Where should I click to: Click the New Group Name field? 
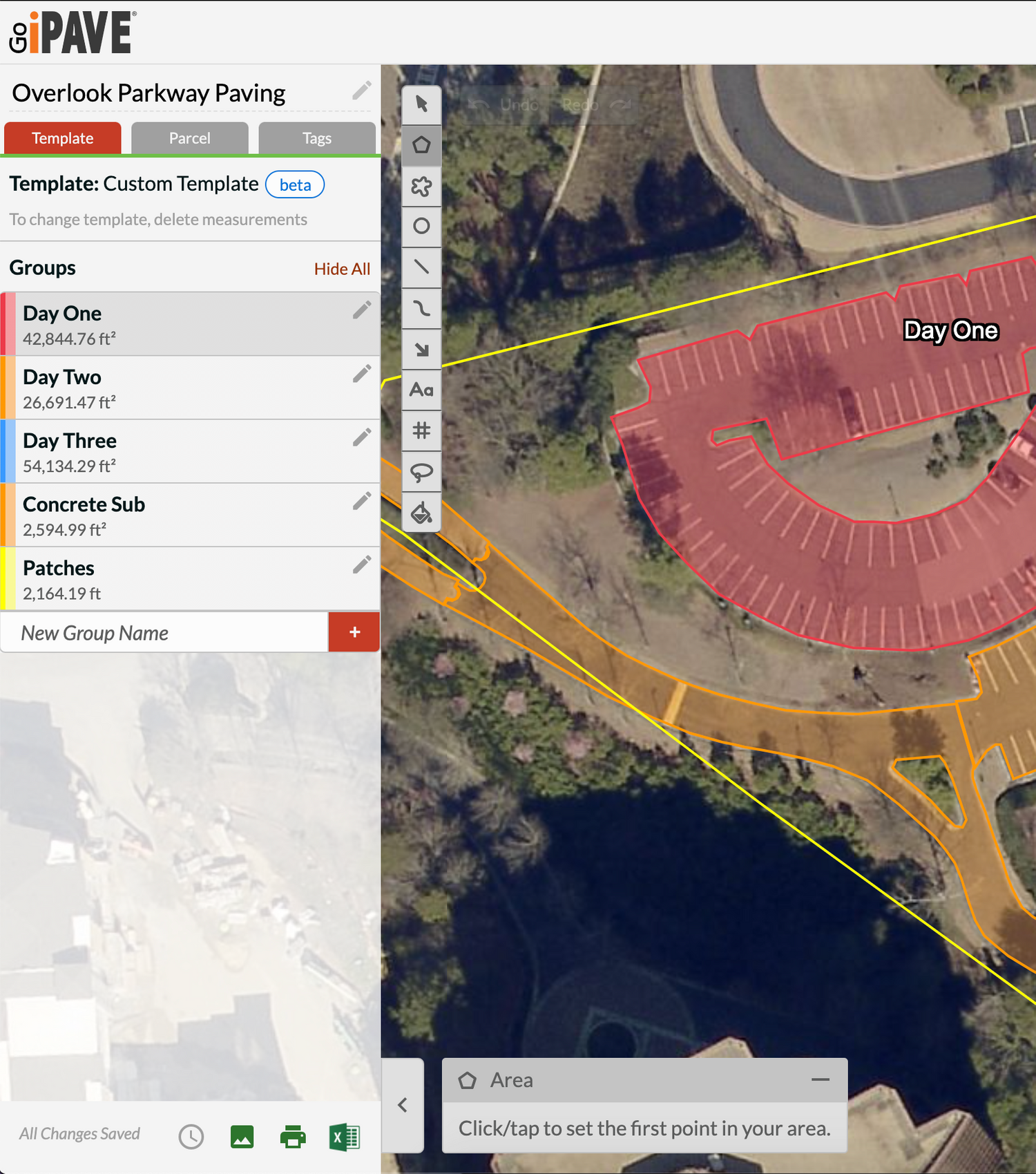pyautogui.click(x=164, y=633)
